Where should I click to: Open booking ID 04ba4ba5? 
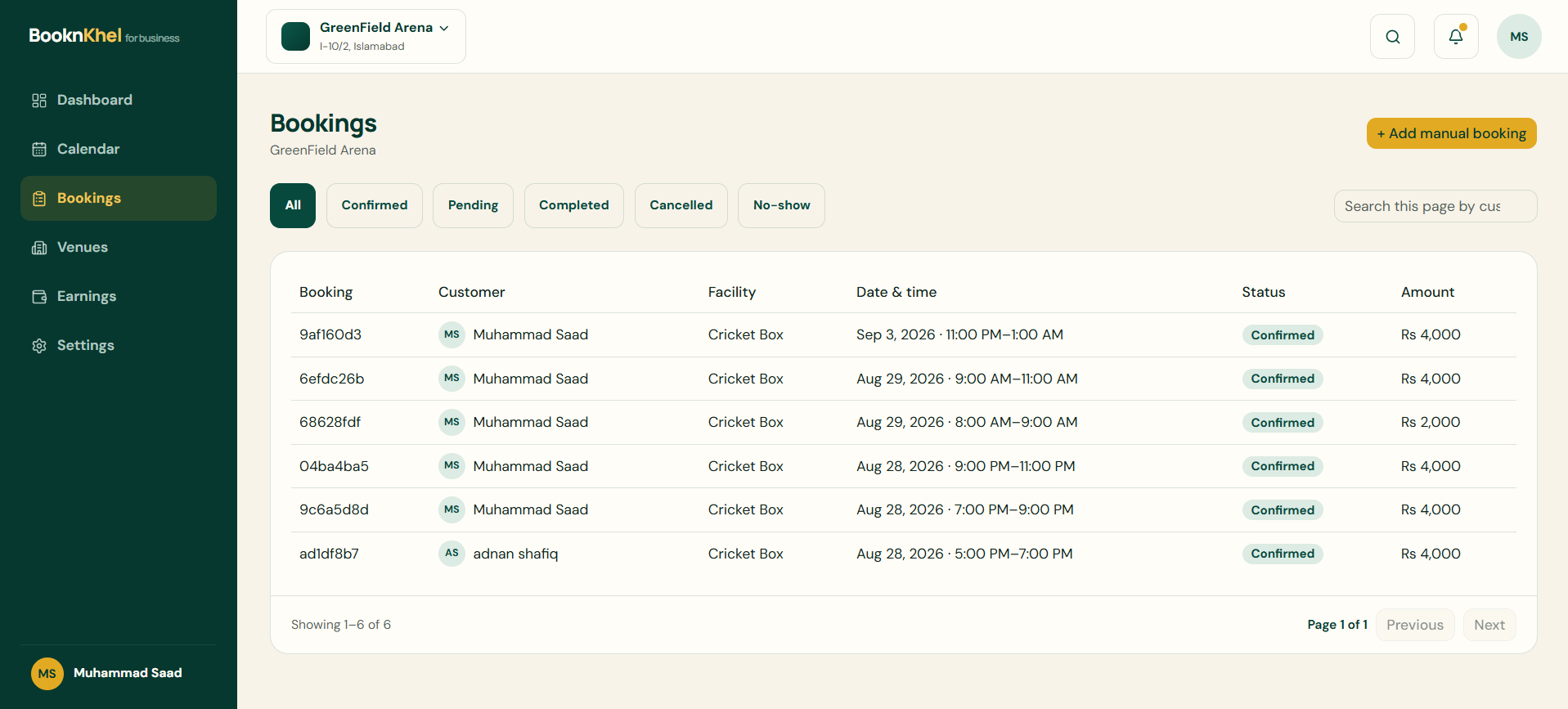coord(334,466)
